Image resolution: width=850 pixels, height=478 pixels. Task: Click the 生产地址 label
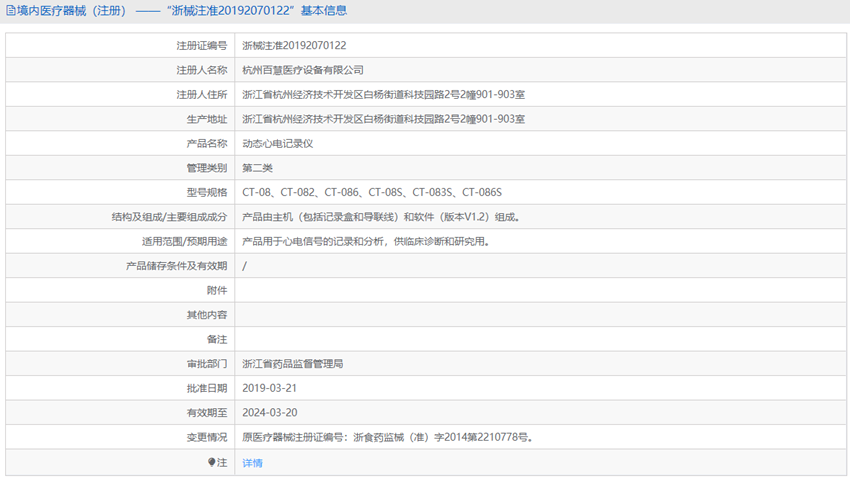[207, 119]
